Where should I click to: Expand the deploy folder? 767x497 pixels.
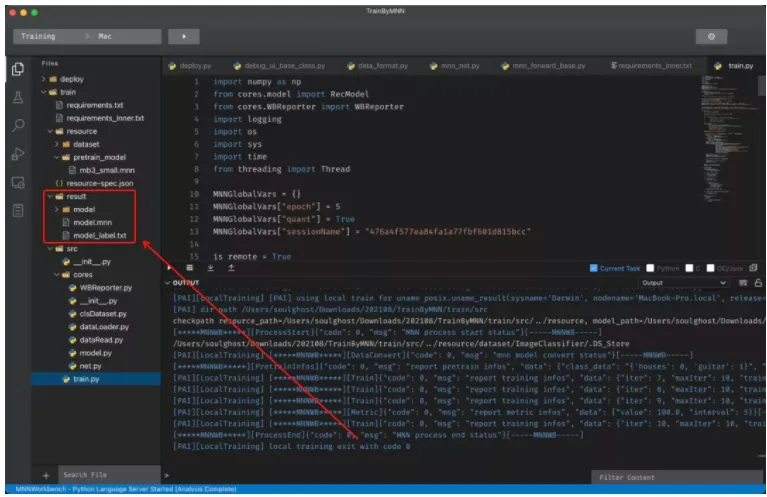tap(44, 79)
